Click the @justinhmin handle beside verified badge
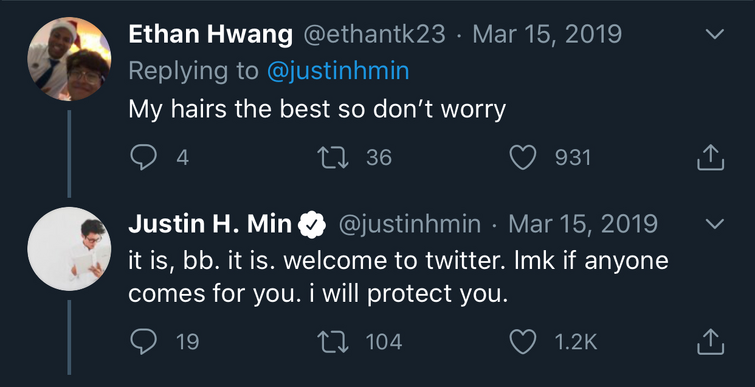The height and width of the screenshot is (387, 755). [x=410, y=224]
